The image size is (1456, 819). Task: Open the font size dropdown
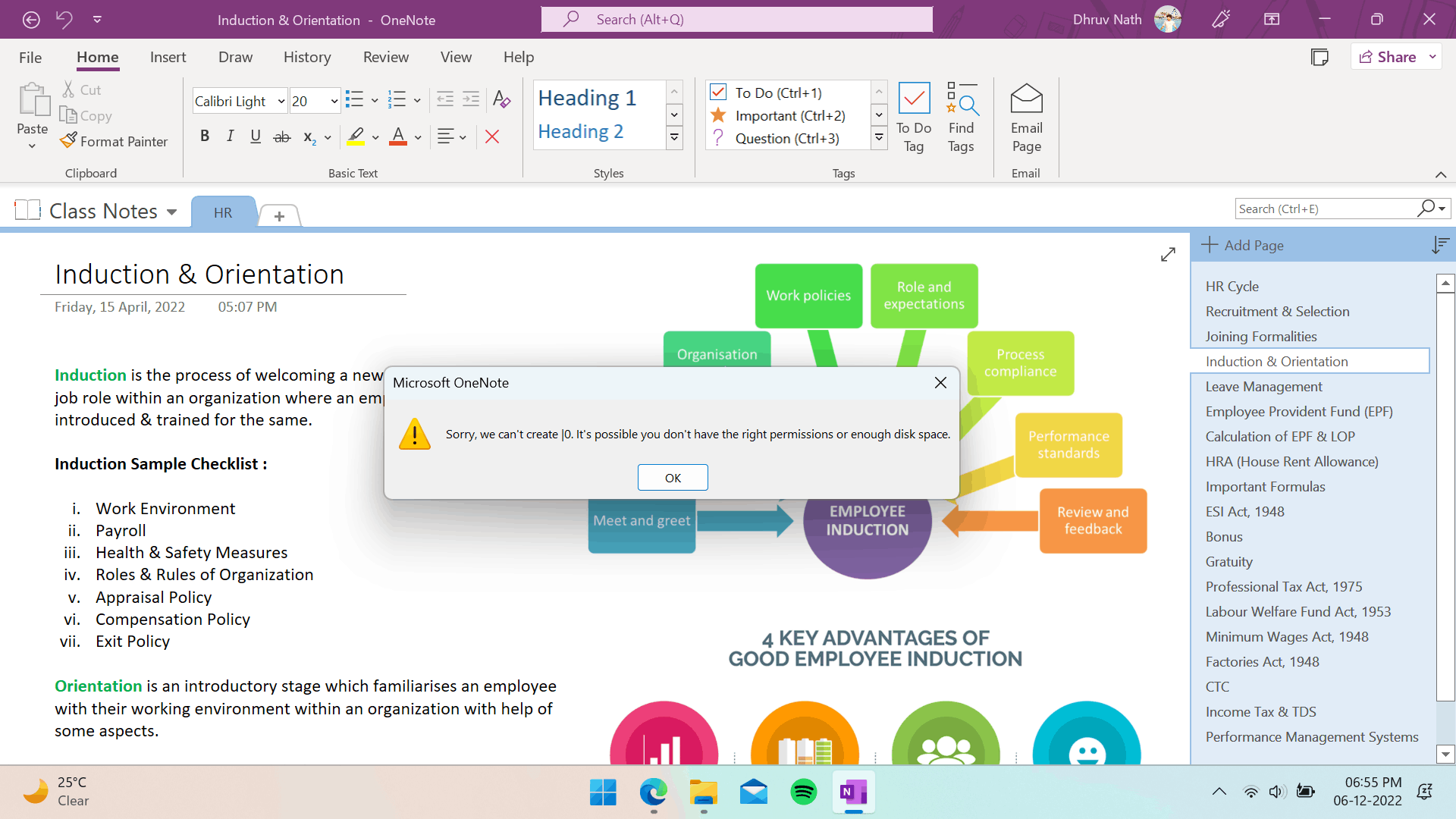point(334,101)
